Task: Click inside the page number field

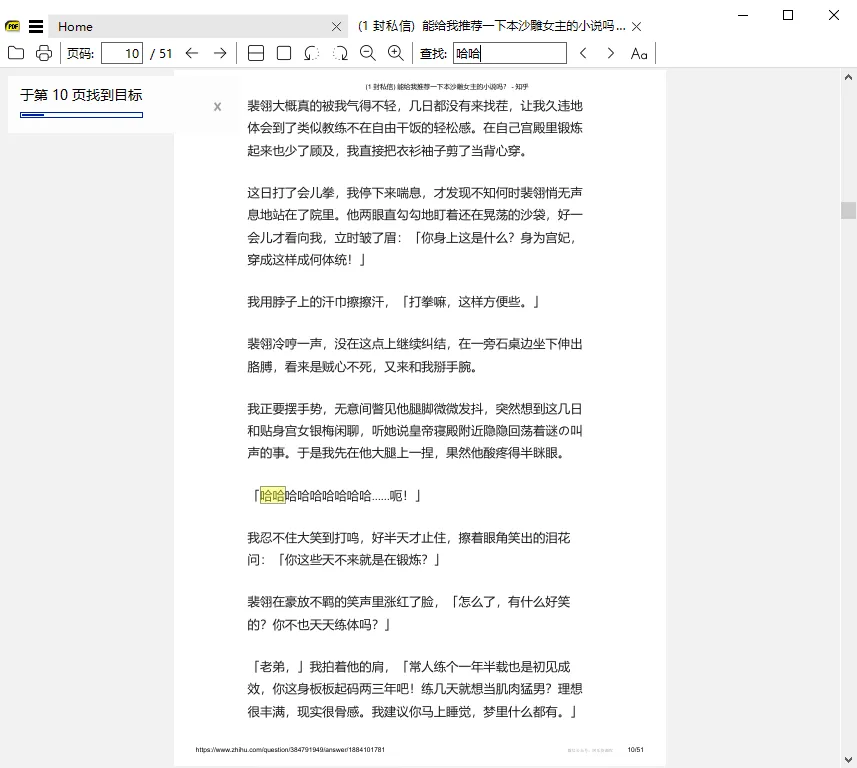Action: 124,53
